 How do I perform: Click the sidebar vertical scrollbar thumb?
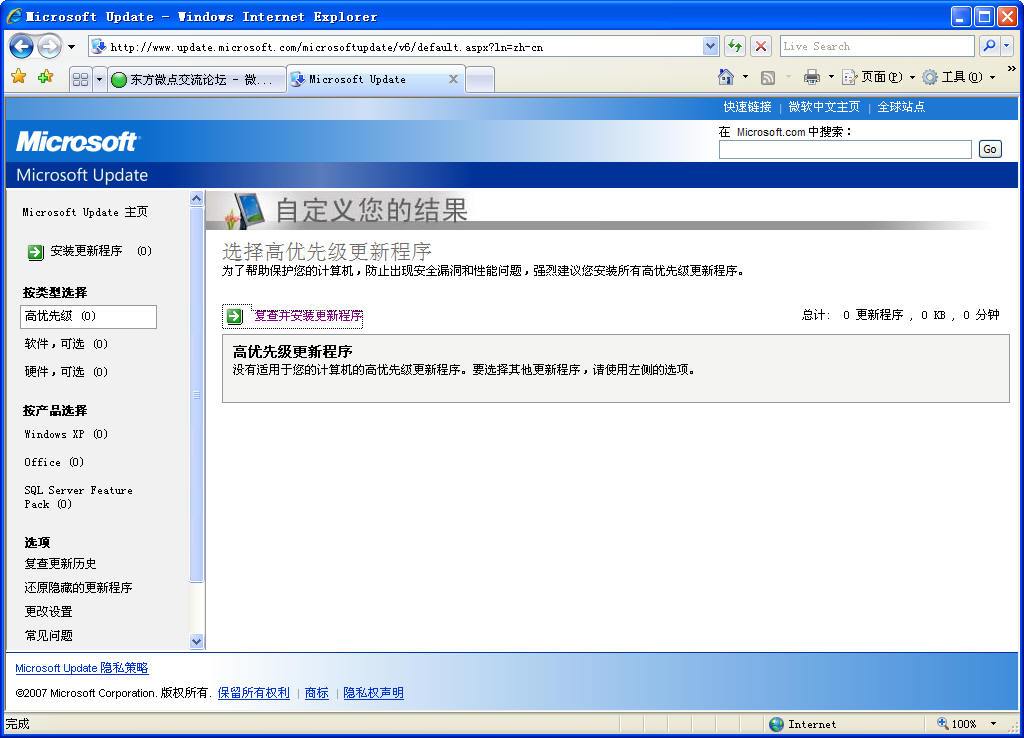click(x=197, y=394)
